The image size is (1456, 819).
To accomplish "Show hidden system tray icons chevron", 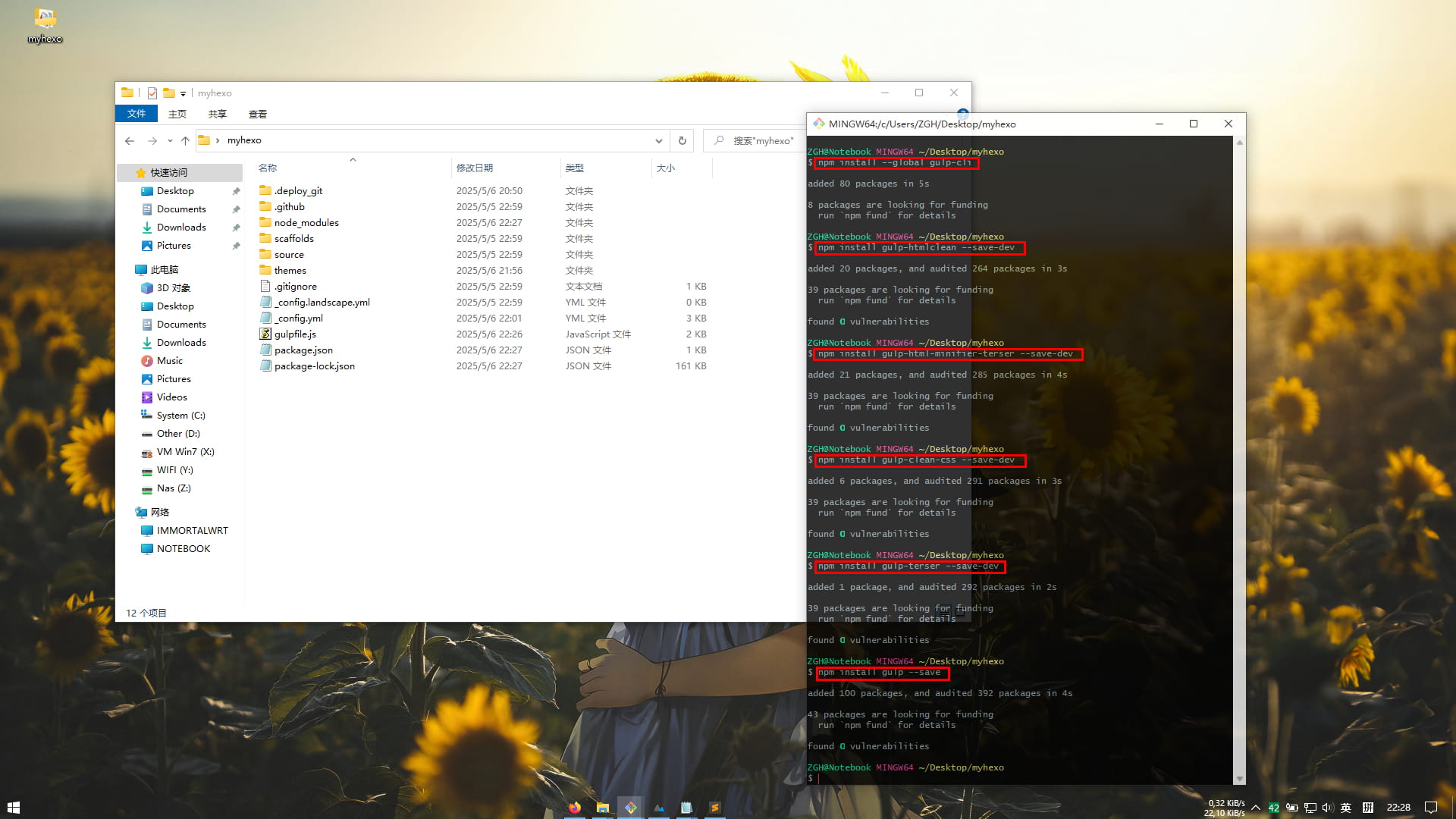I will point(1256,808).
